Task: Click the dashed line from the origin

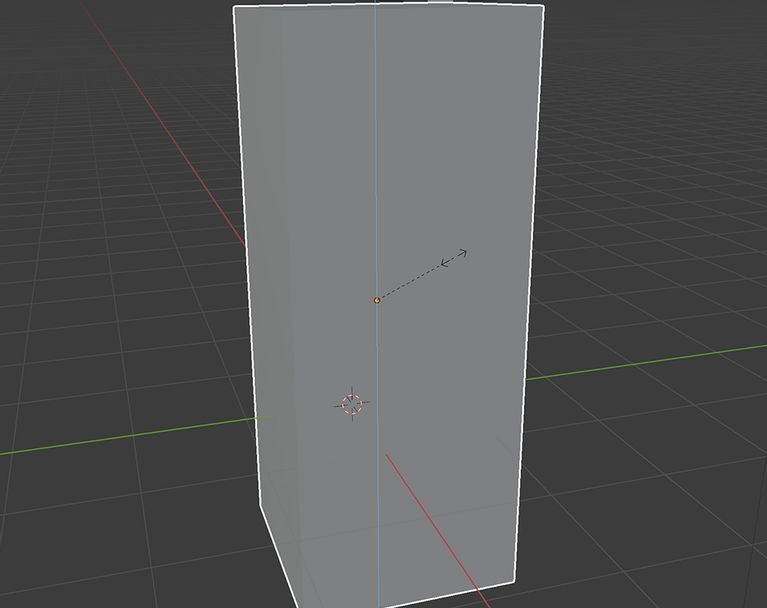Action: coord(410,282)
